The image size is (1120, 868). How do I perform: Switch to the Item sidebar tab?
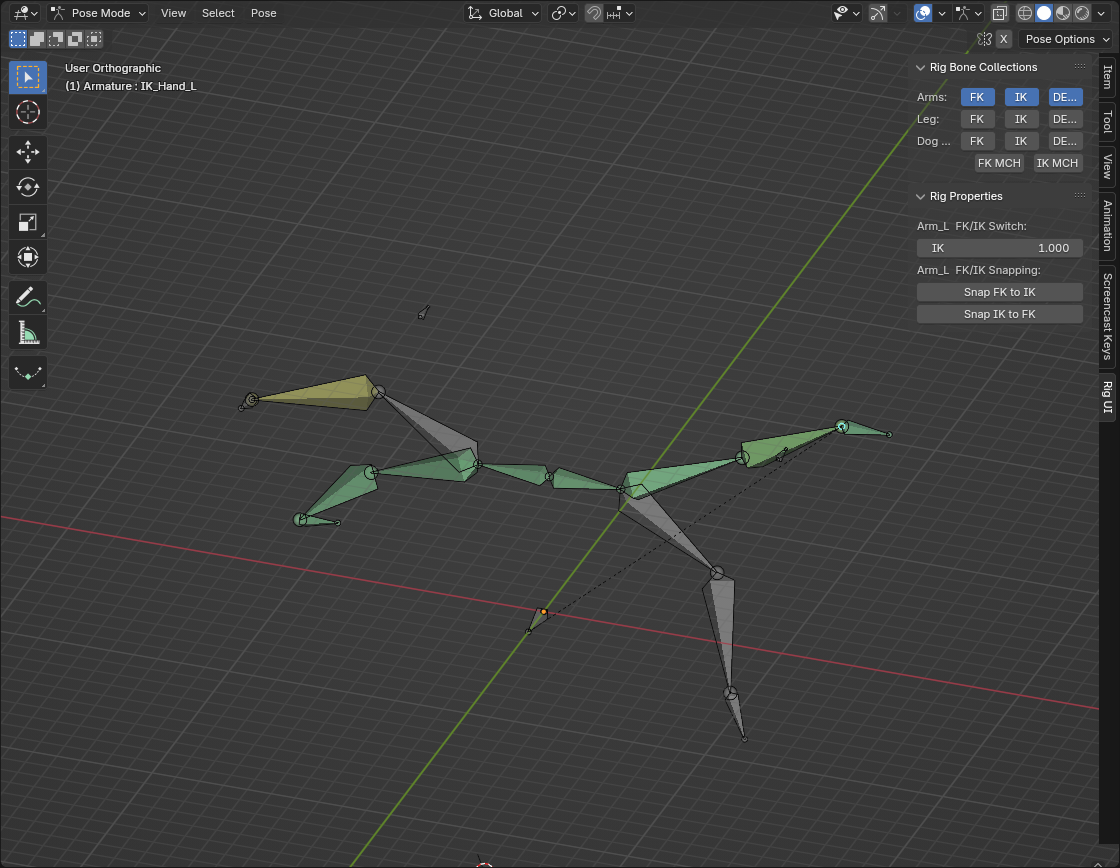1107,77
